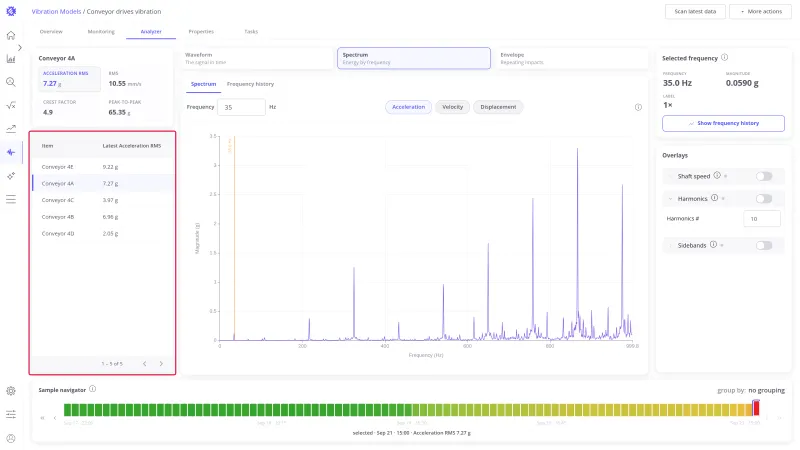Viewport: 800px width, 450px height.
Task: Select the vibration waveform sidebar icon
Action: pyautogui.click(x=11, y=152)
